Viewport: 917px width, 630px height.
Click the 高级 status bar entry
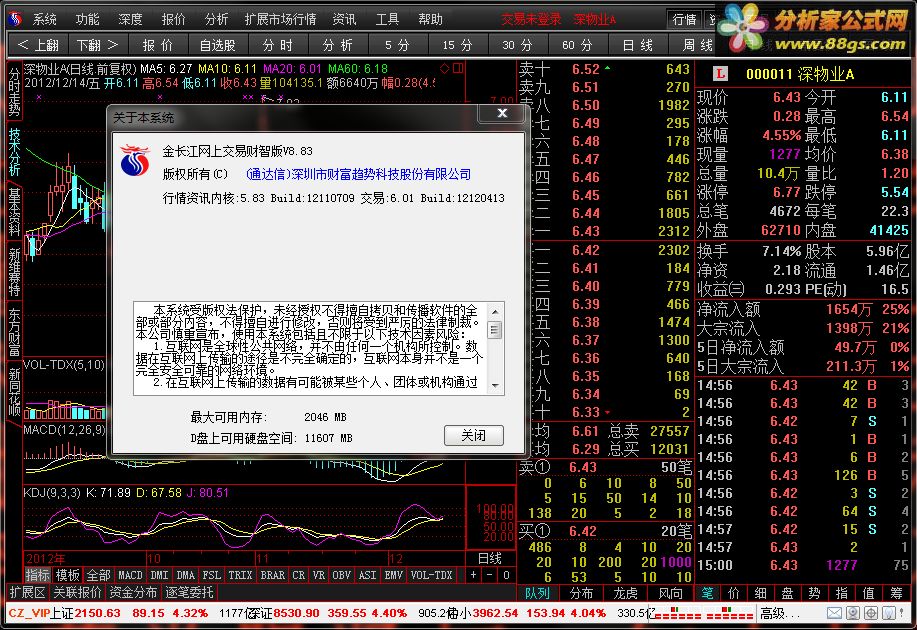[779, 614]
